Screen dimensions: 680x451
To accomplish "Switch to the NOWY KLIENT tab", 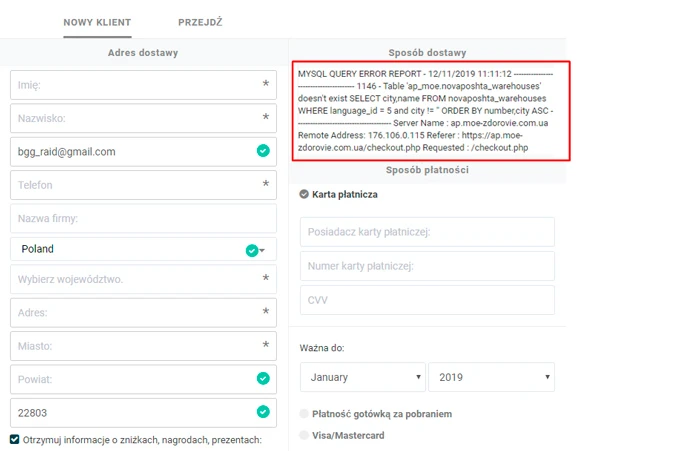I will [x=97, y=22].
